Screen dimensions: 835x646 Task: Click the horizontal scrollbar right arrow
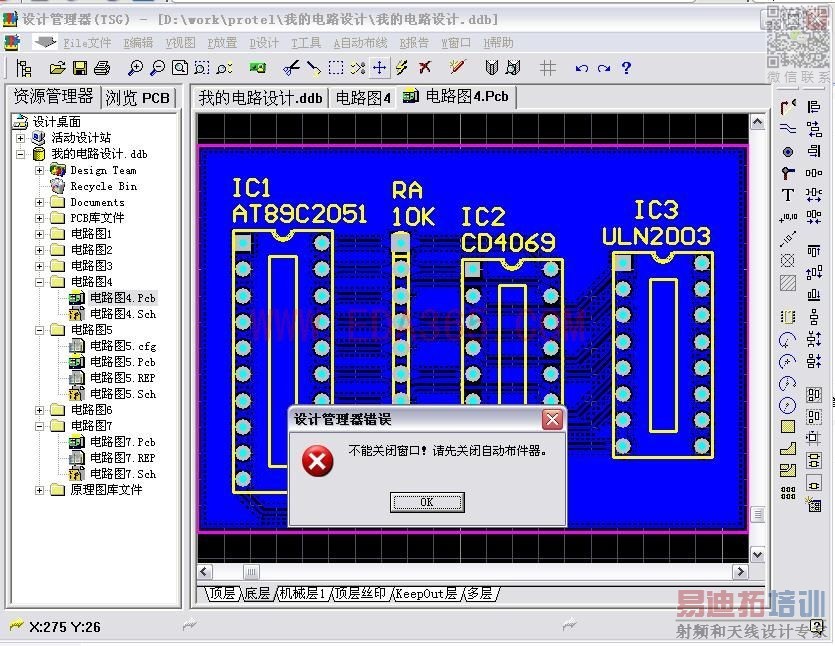point(740,572)
